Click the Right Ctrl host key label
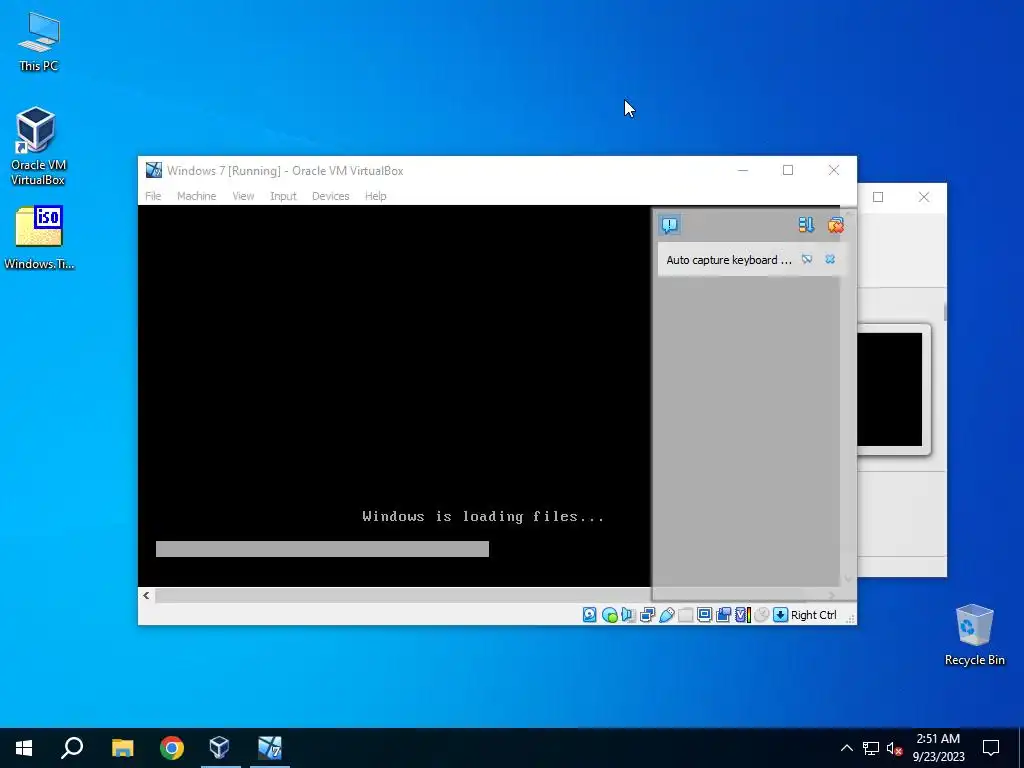 click(814, 615)
